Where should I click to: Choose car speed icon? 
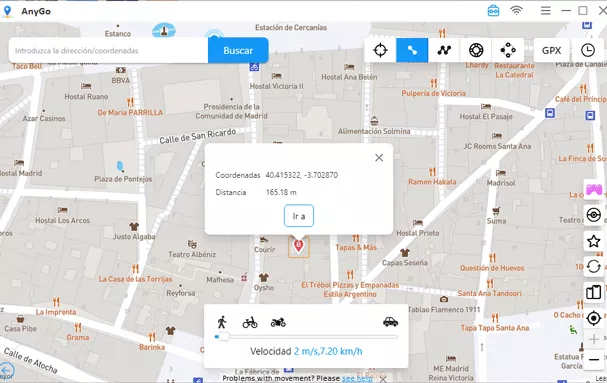pyautogui.click(x=390, y=321)
